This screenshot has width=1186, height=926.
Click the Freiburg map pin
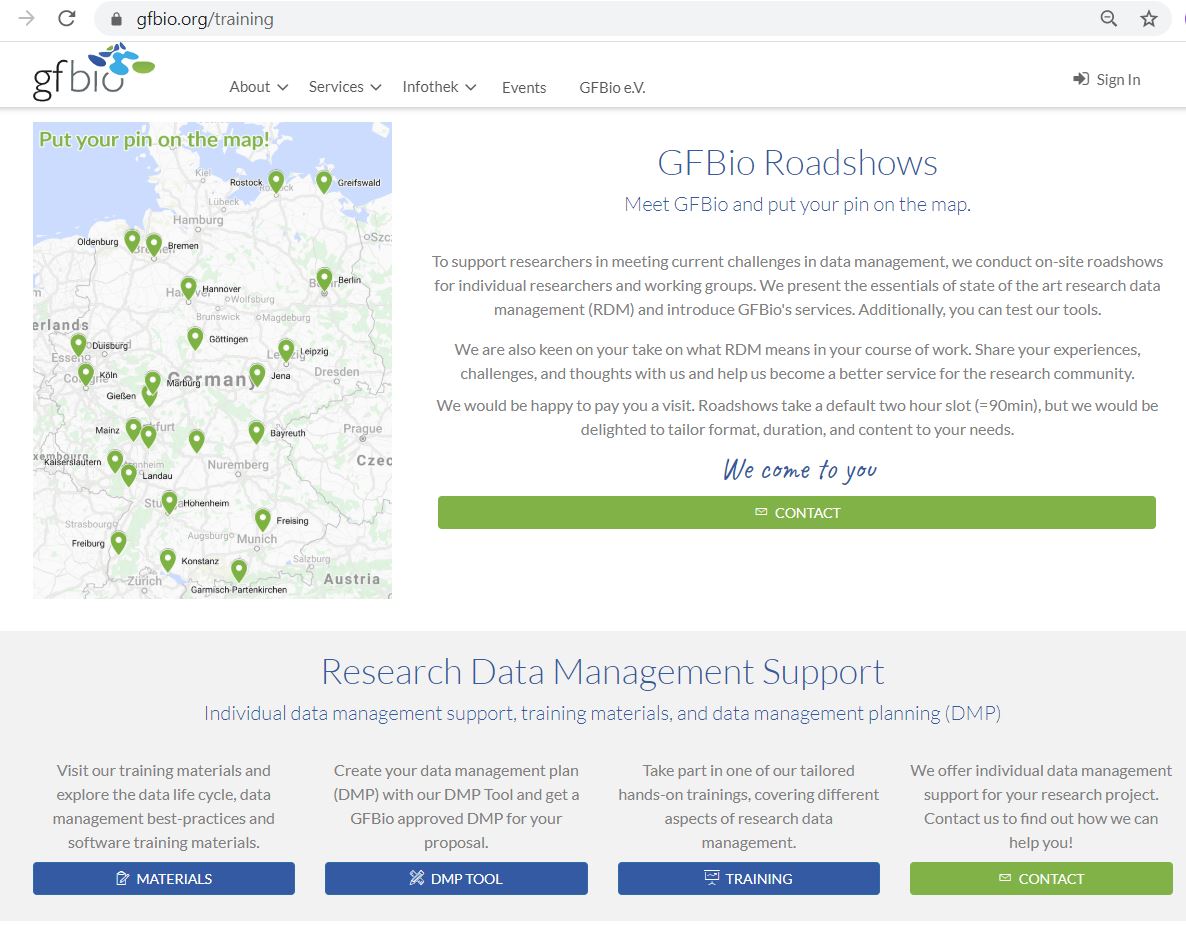118,542
